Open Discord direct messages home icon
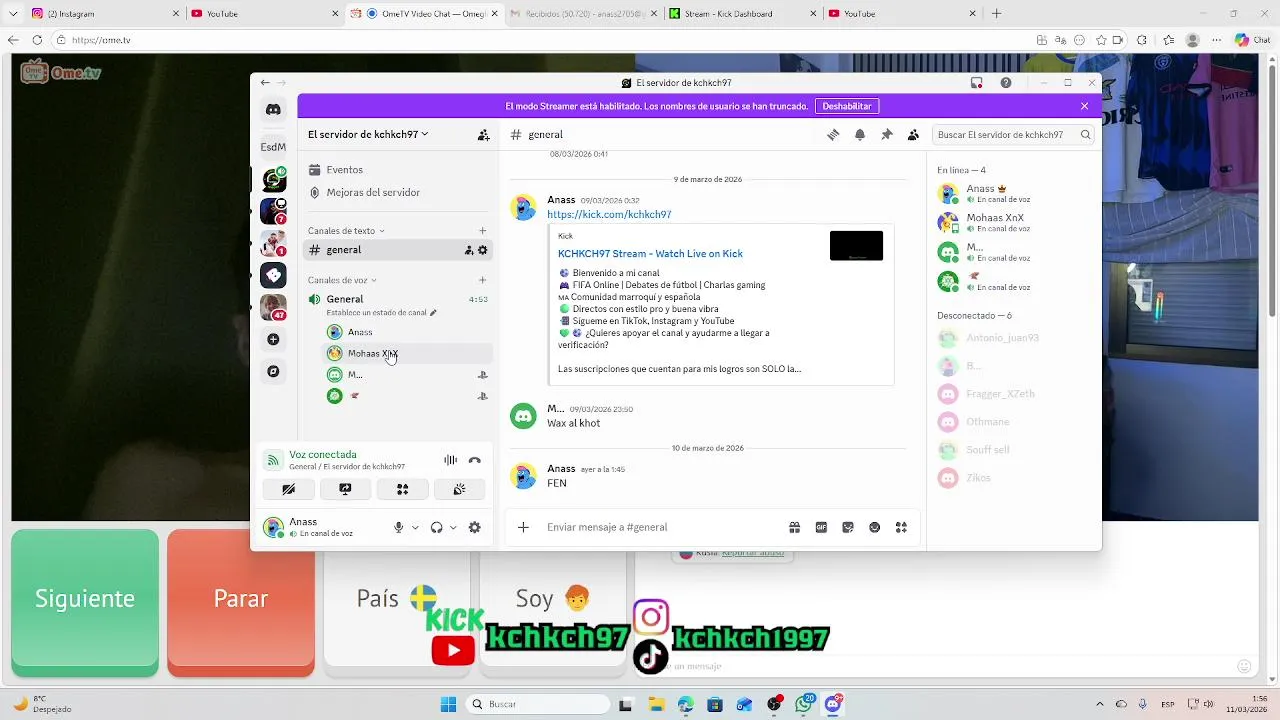The height and width of the screenshot is (720, 1280). (x=273, y=109)
